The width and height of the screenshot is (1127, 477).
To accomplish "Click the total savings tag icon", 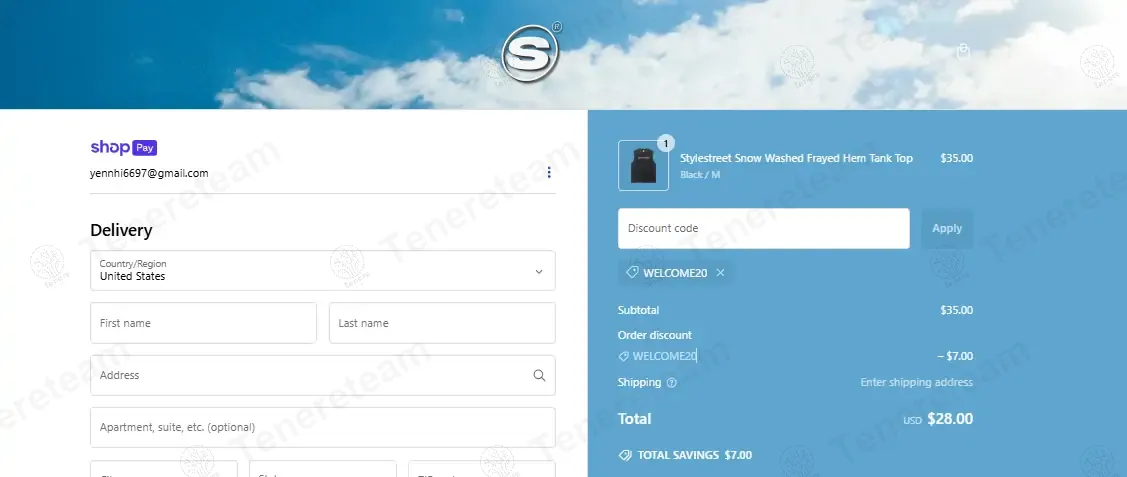I will [x=625, y=455].
